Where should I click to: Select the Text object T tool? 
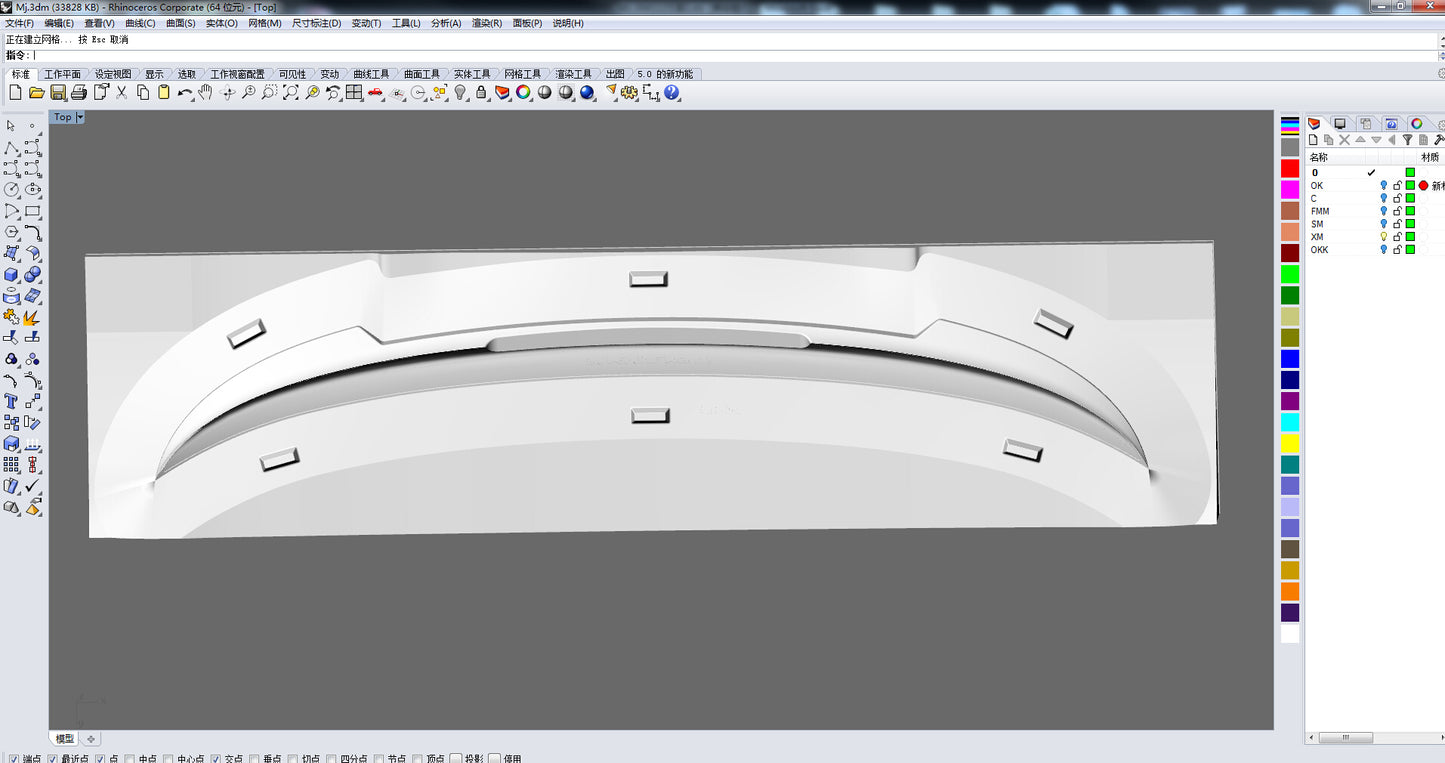11,401
